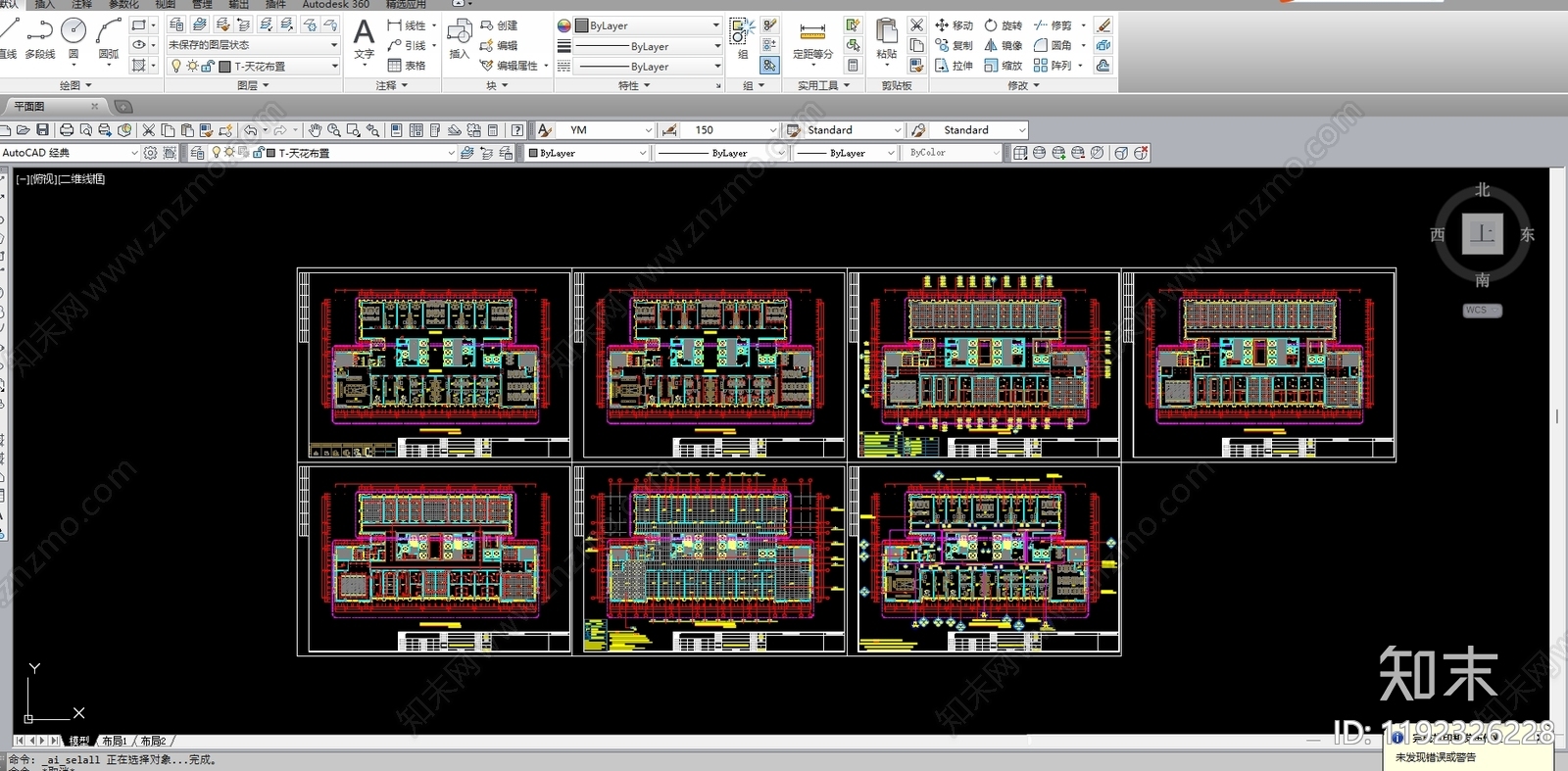This screenshot has height=771, width=1568.
Task: Click the ViewCube top face (上)
Action: (1482, 234)
